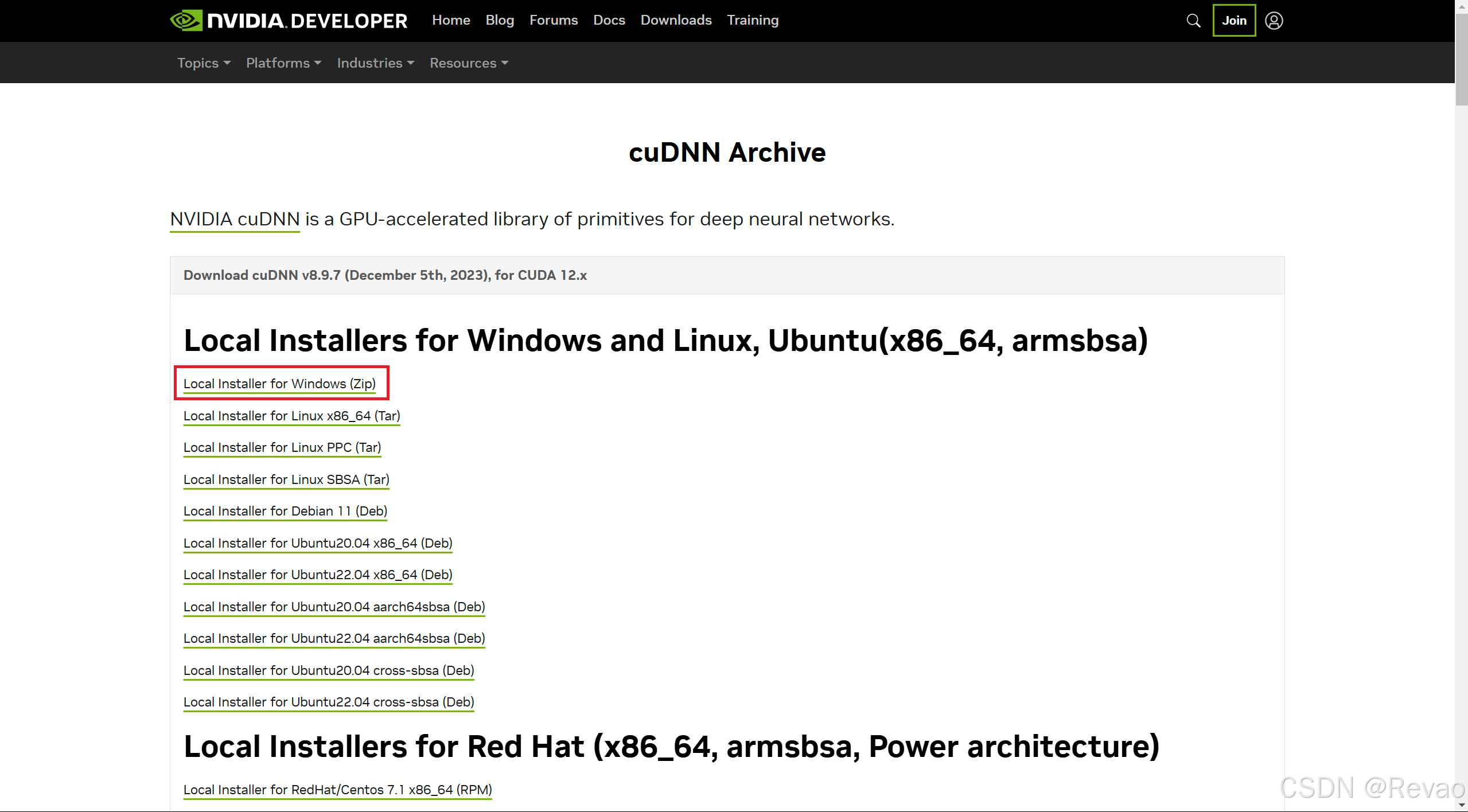The image size is (1468, 812).
Task: Go to the Home nav item
Action: 451,20
